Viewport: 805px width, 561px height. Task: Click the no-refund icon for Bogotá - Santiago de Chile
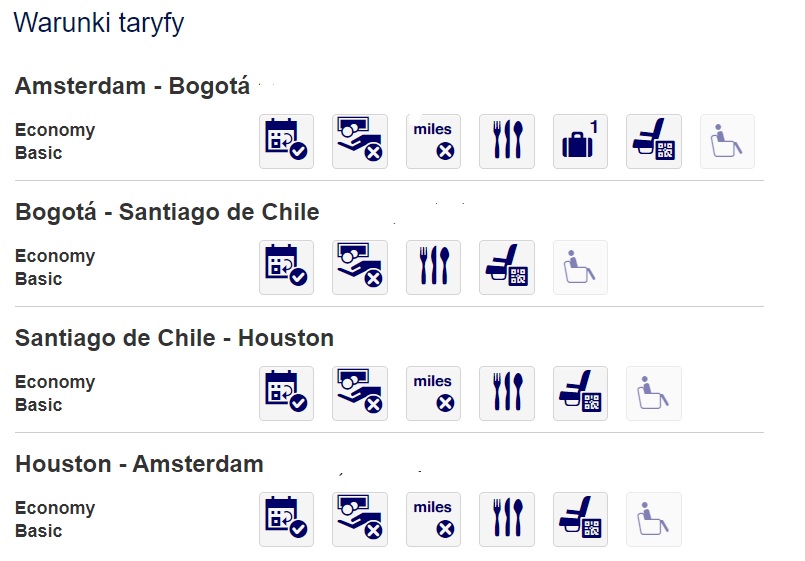click(x=360, y=267)
